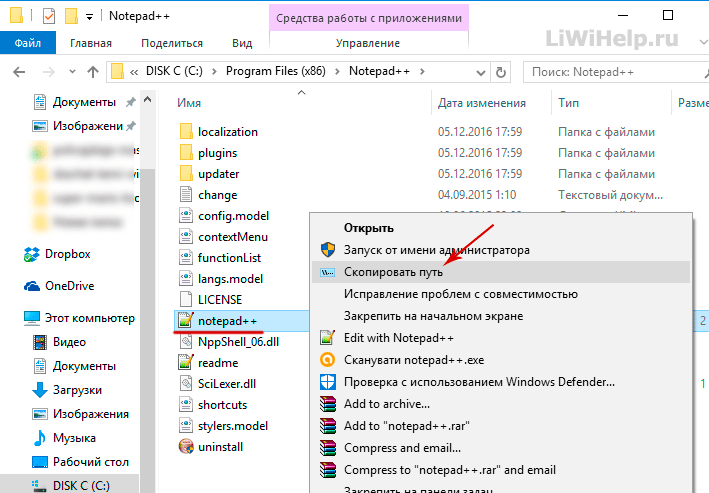
Task: Click the shortcuts file icon
Action: pyautogui.click(x=186, y=405)
